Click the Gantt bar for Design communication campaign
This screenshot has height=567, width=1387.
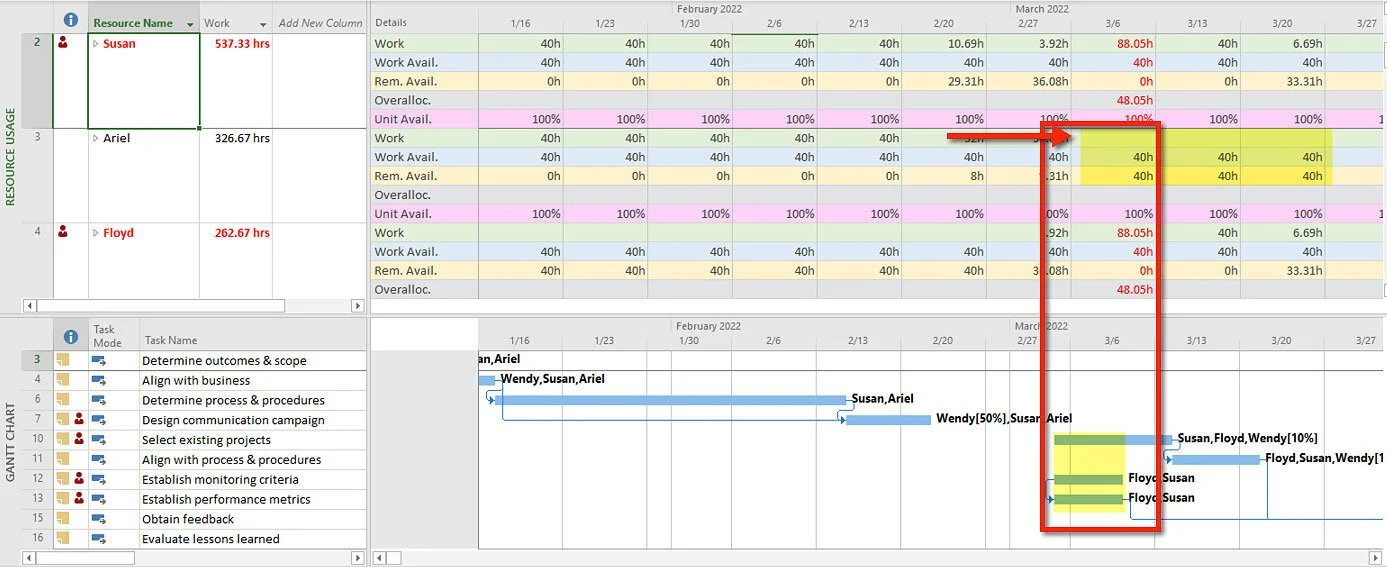point(888,420)
